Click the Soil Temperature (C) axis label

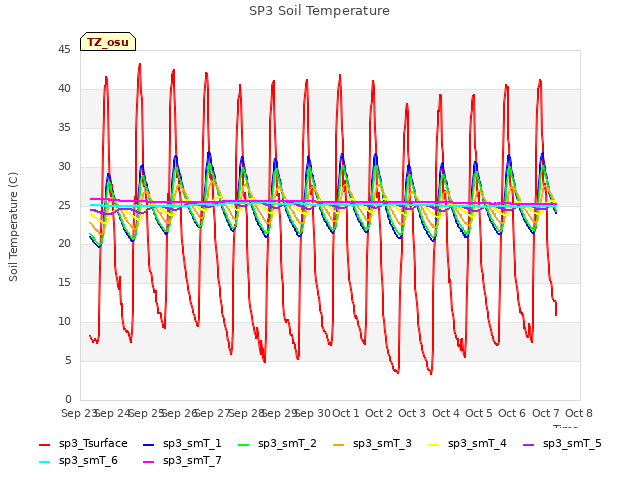(x=13, y=227)
